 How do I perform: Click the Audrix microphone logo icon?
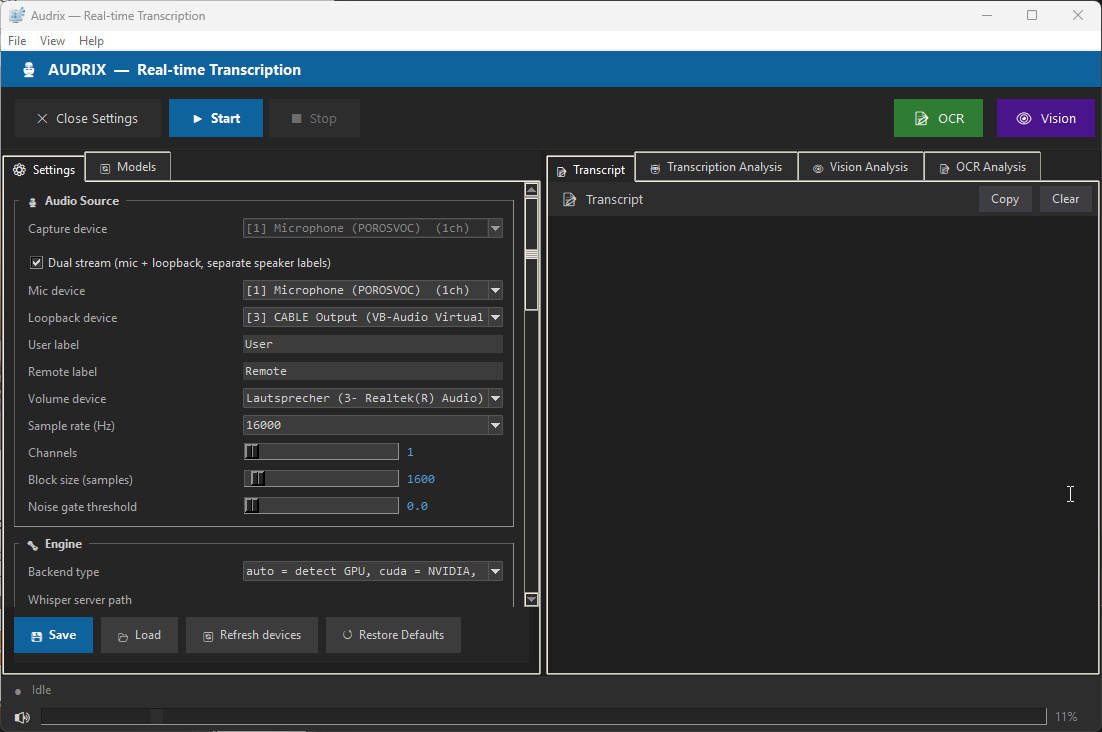[29, 70]
